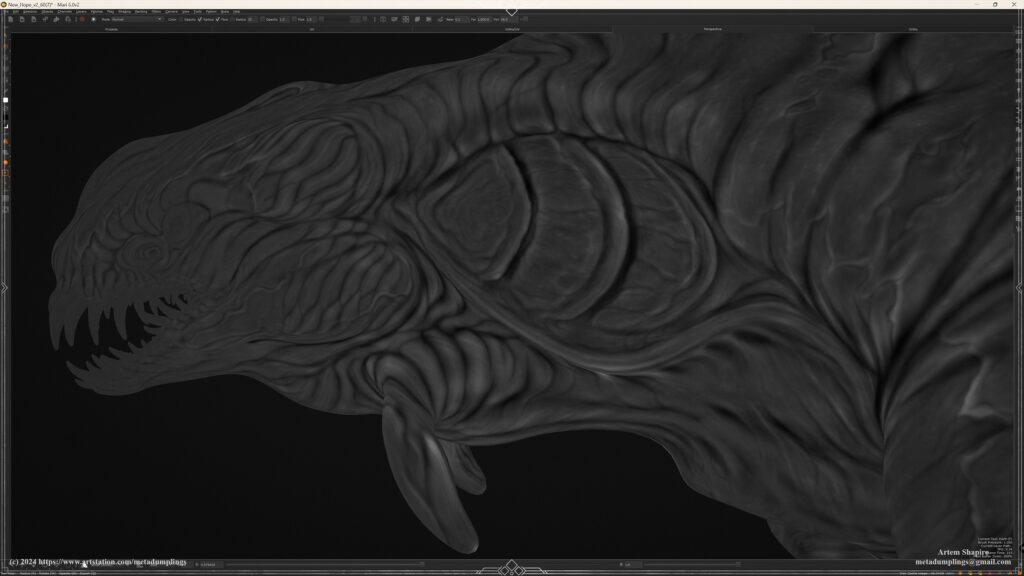This screenshot has height=576, width=1024.
Task: Switch to the Perspective view tab
Action: click(712, 29)
